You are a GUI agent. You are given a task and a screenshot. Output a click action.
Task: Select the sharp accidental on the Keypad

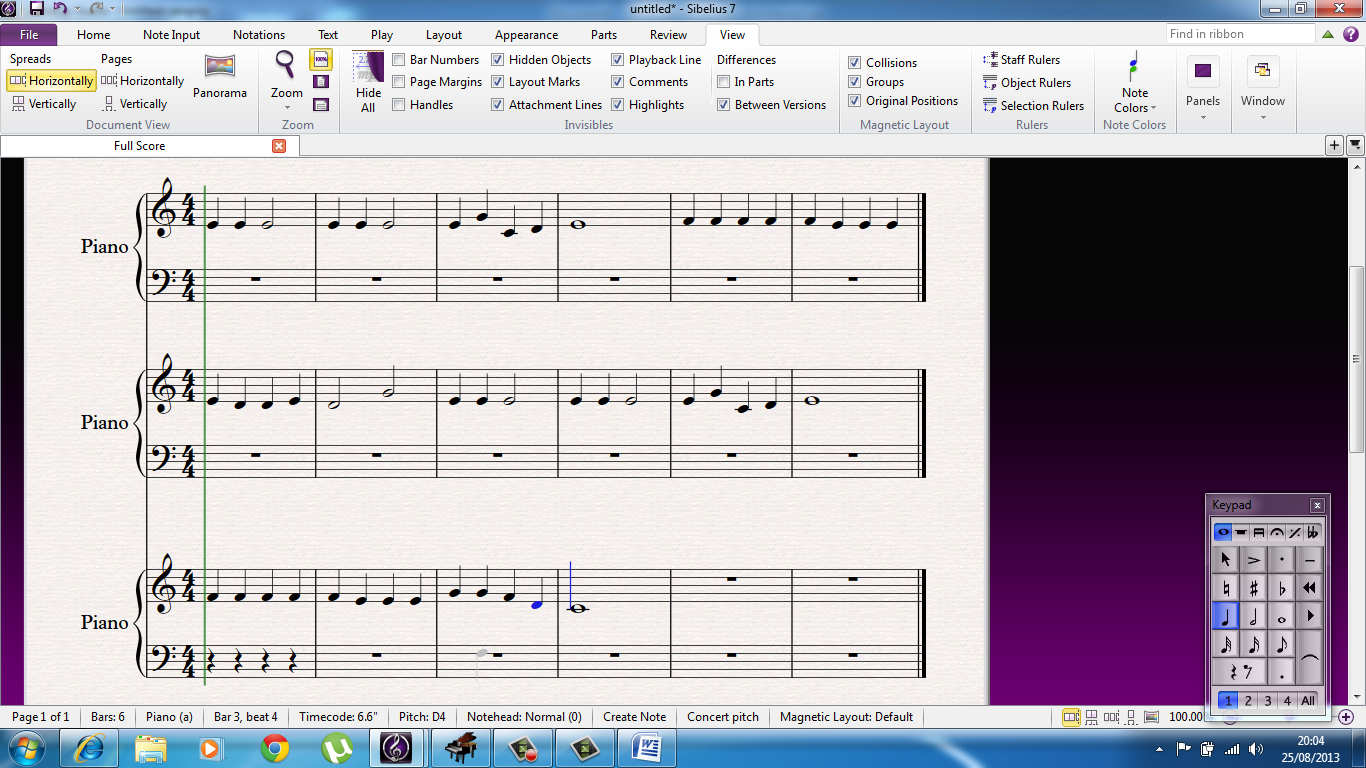click(1253, 587)
